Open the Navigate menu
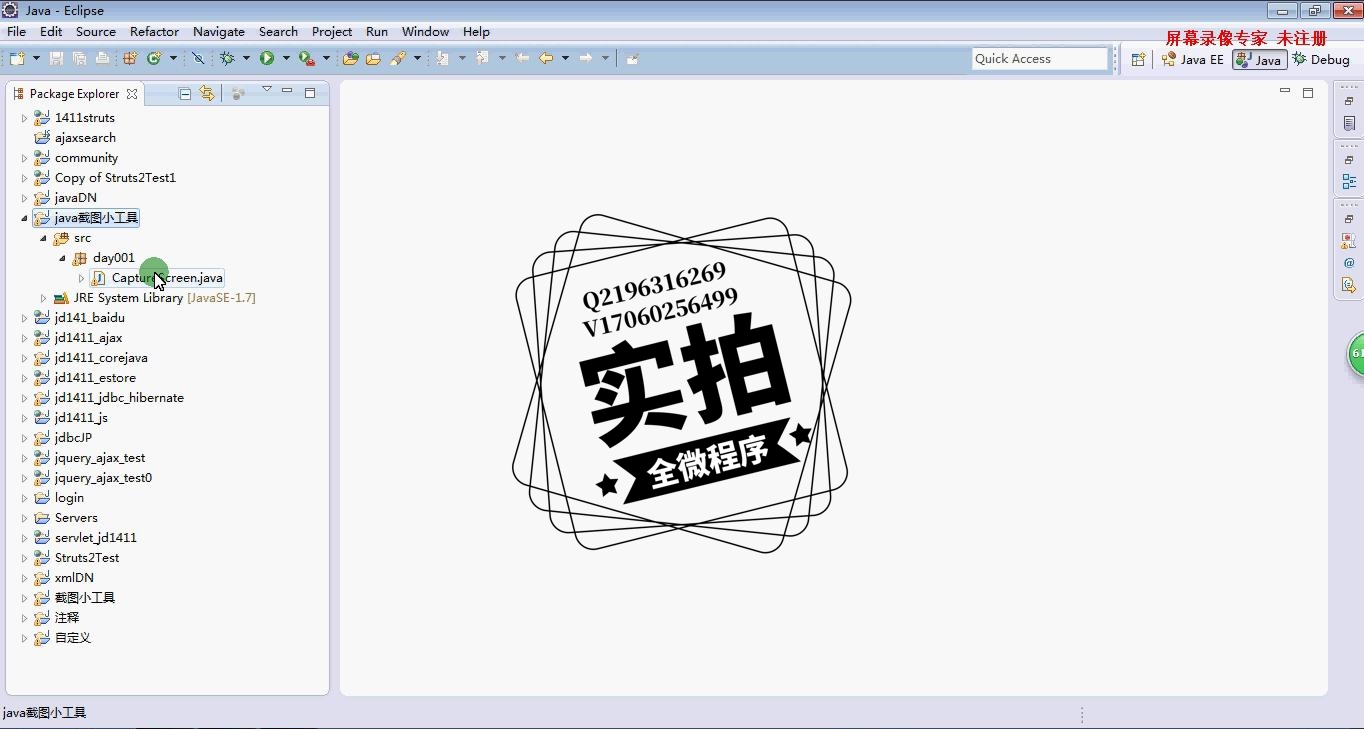This screenshot has height=729, width=1364. click(219, 31)
